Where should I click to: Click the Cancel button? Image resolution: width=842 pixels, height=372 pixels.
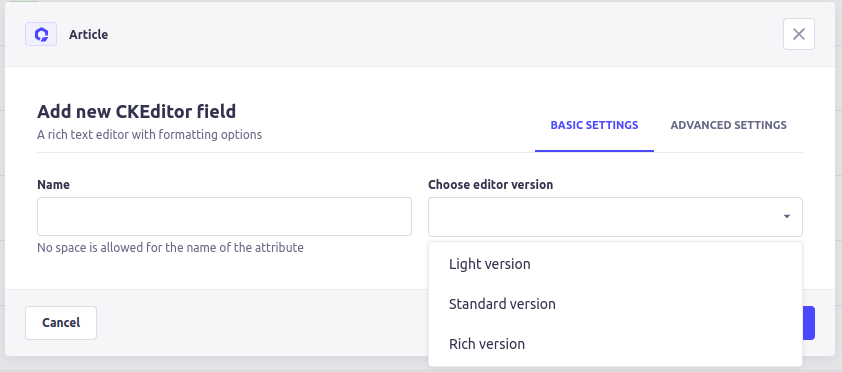pos(61,323)
